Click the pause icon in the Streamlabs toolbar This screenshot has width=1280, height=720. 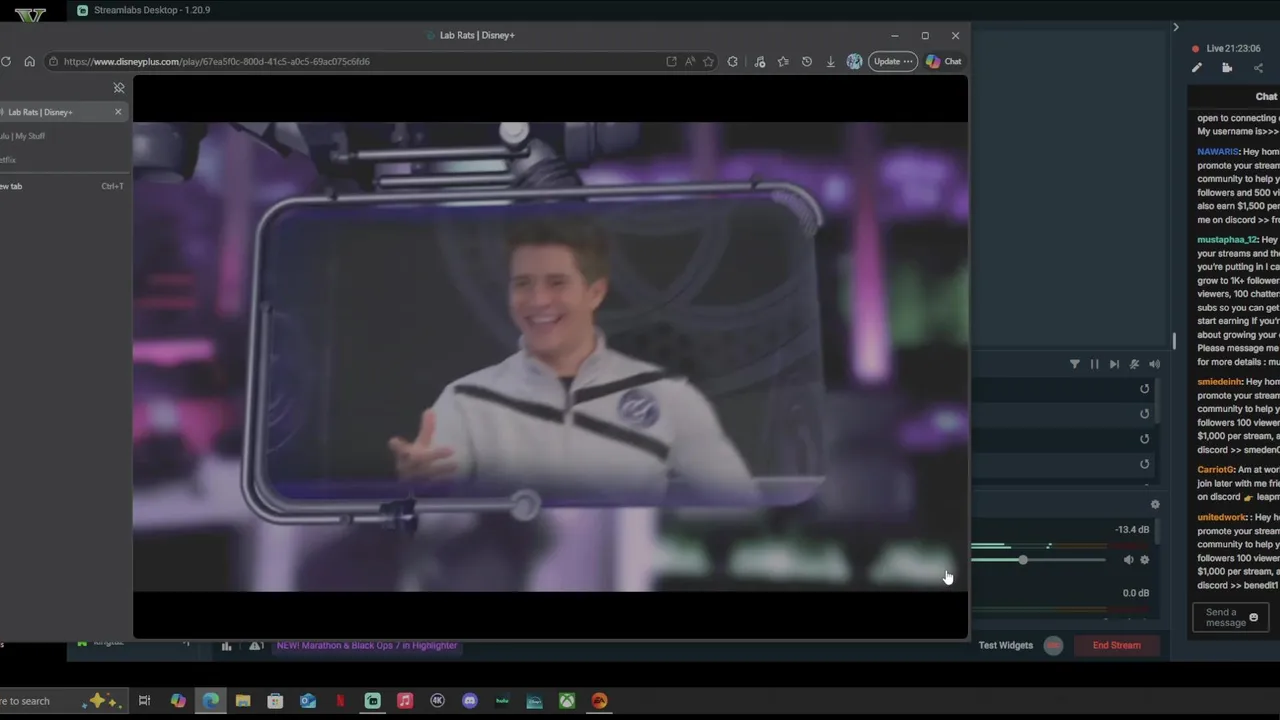(1094, 364)
